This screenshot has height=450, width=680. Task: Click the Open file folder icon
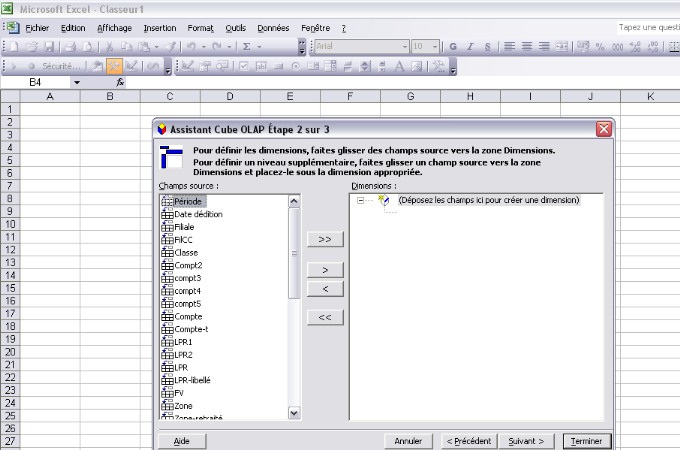32,46
